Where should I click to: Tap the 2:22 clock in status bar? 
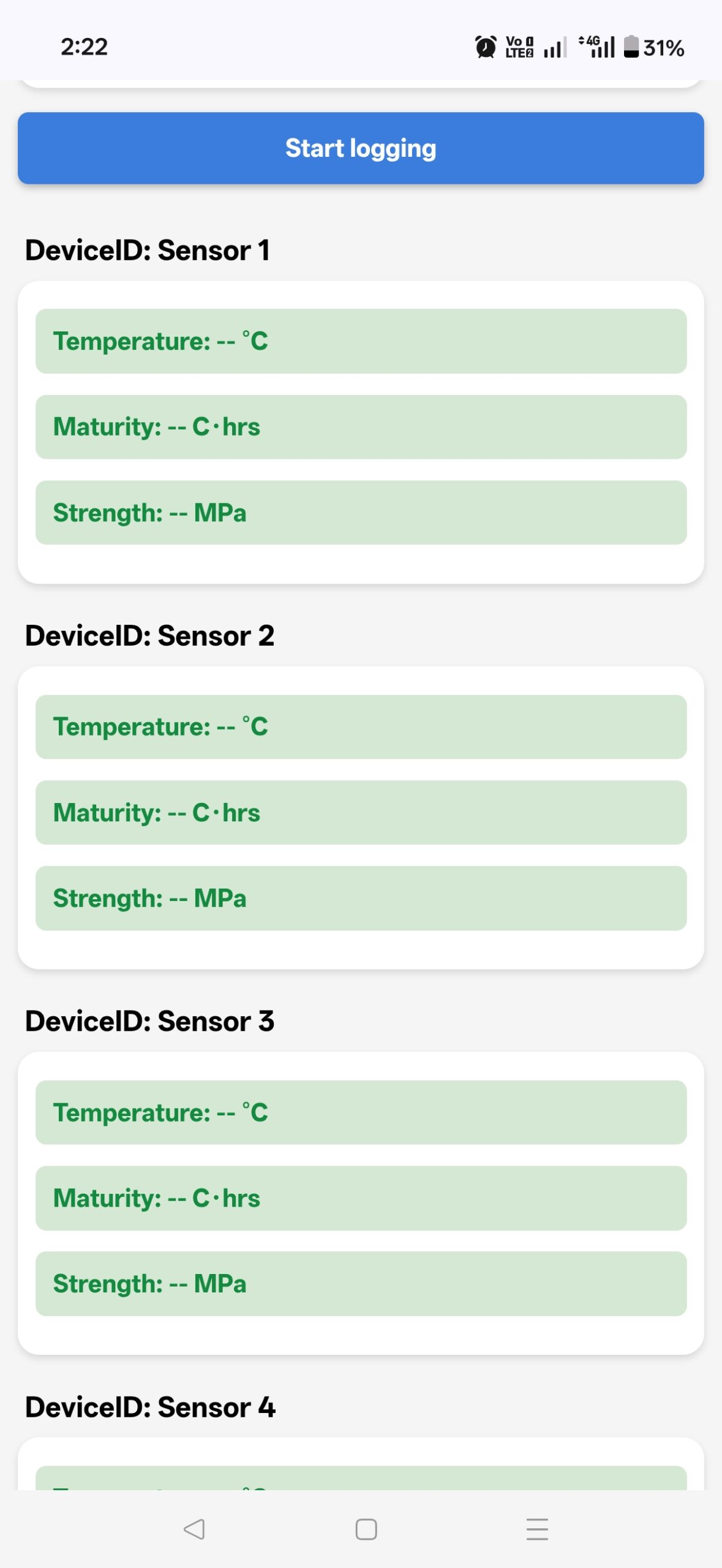tap(84, 47)
